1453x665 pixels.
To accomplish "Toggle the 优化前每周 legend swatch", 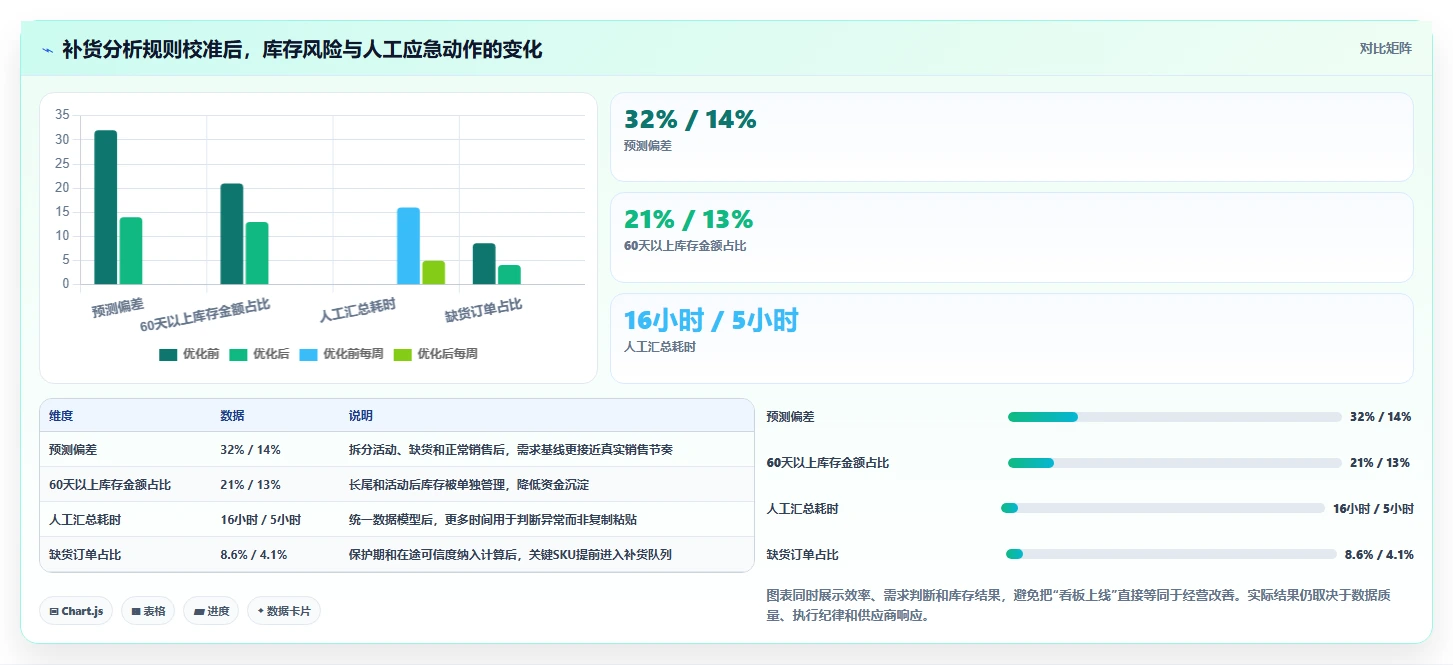I will 307,354.
